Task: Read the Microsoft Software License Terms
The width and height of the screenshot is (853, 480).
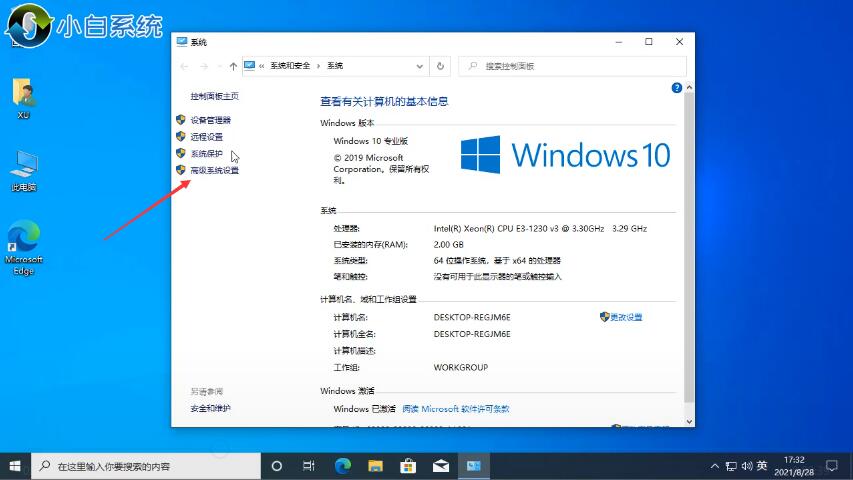Action: pyautogui.click(x=455, y=409)
